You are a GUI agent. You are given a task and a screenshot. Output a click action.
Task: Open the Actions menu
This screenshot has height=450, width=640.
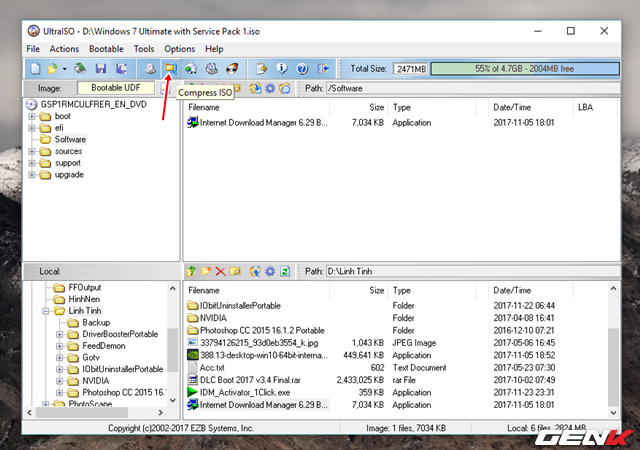click(x=64, y=49)
